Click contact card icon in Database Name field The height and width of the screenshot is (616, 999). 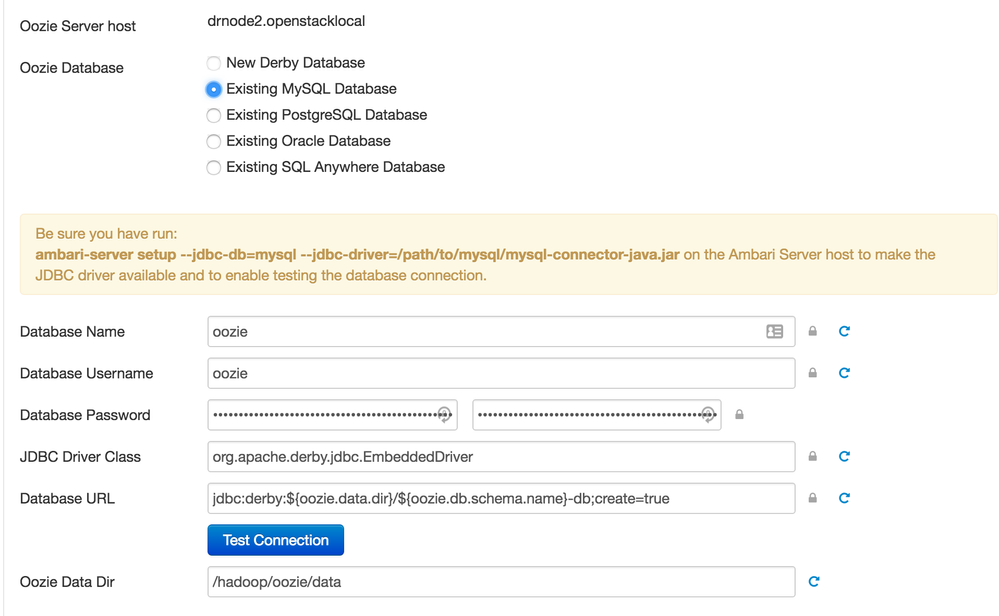[x=774, y=332]
